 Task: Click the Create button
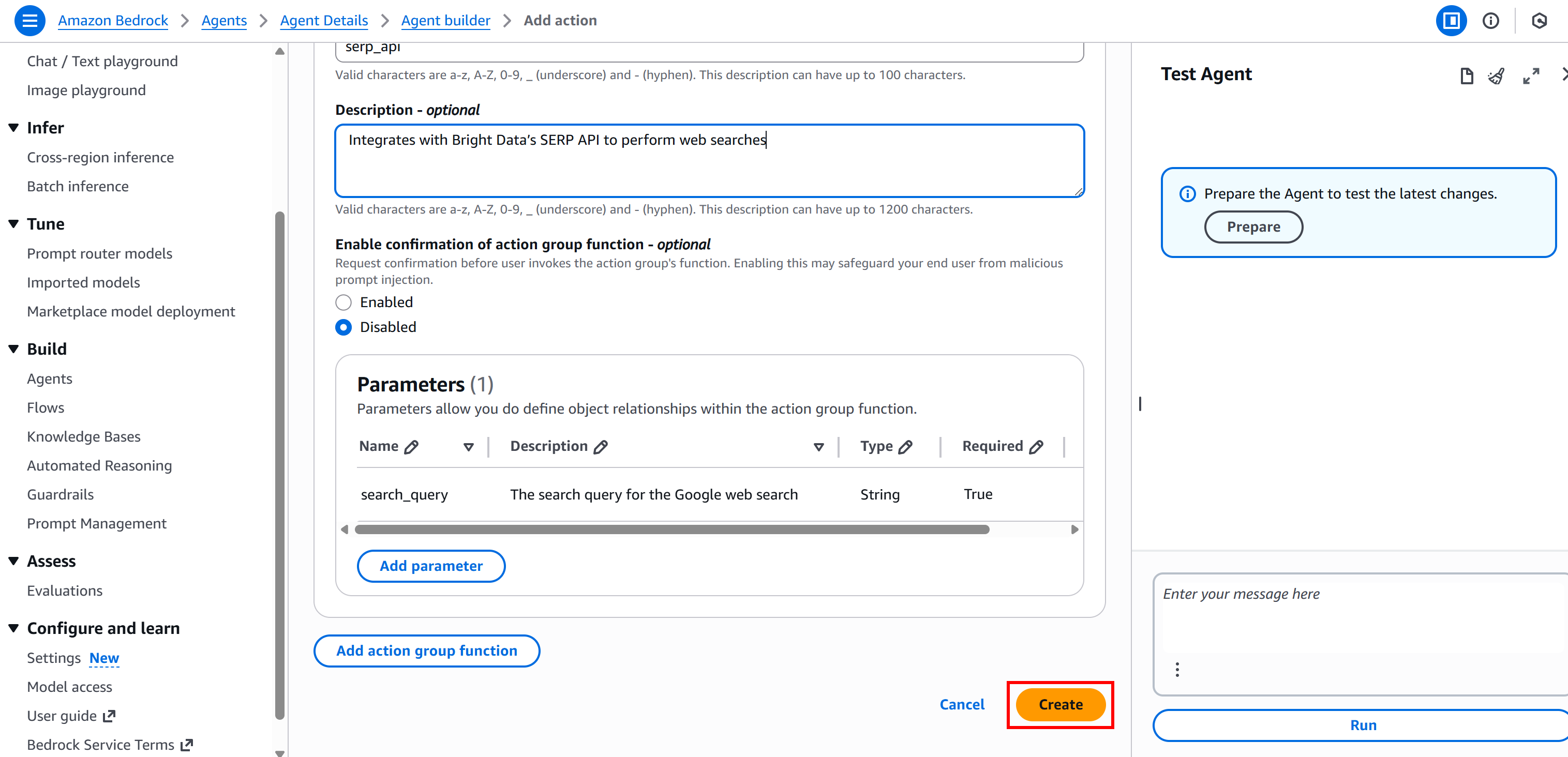[1060, 704]
